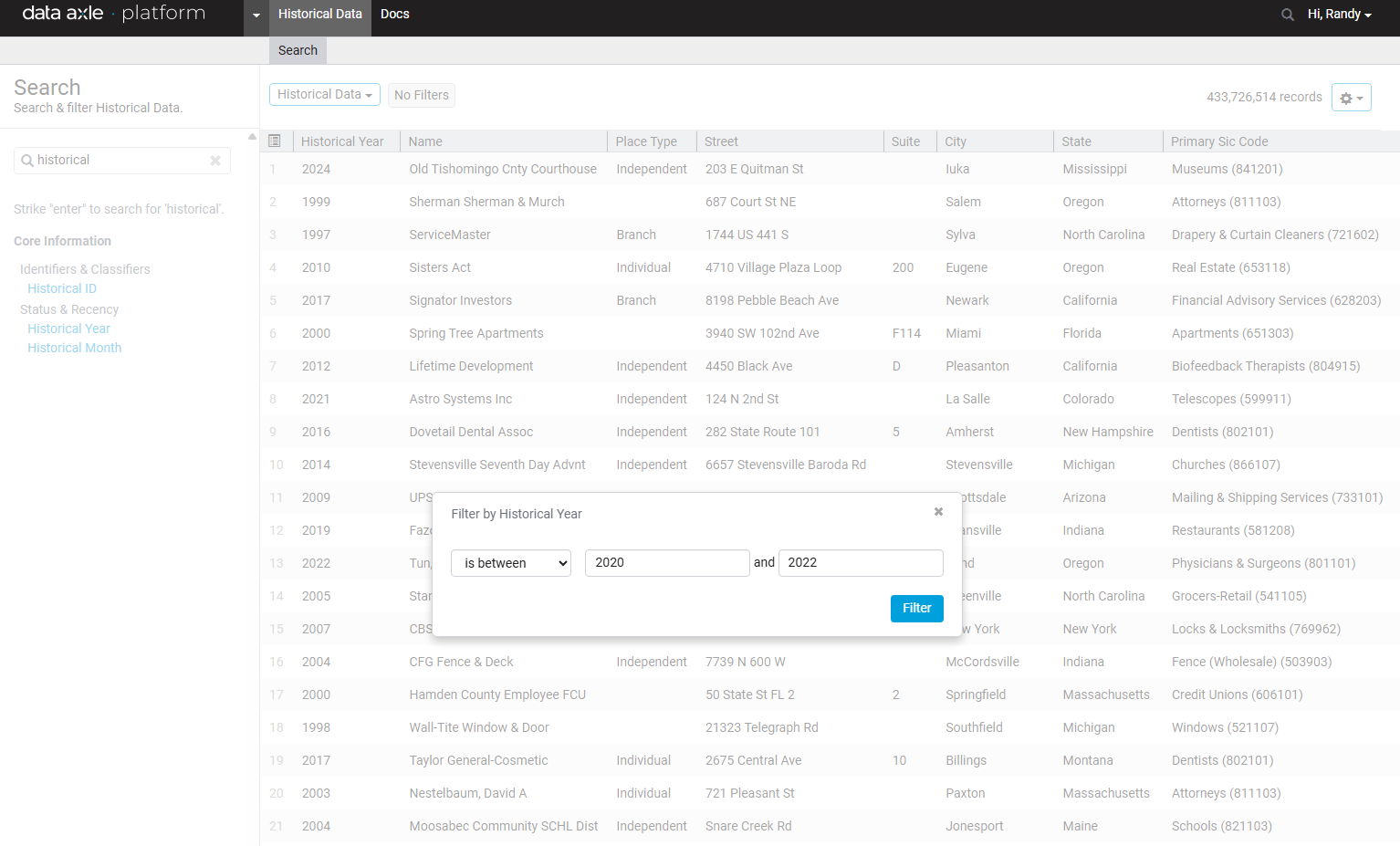Apply the filter with the Filter button

pos(916,609)
